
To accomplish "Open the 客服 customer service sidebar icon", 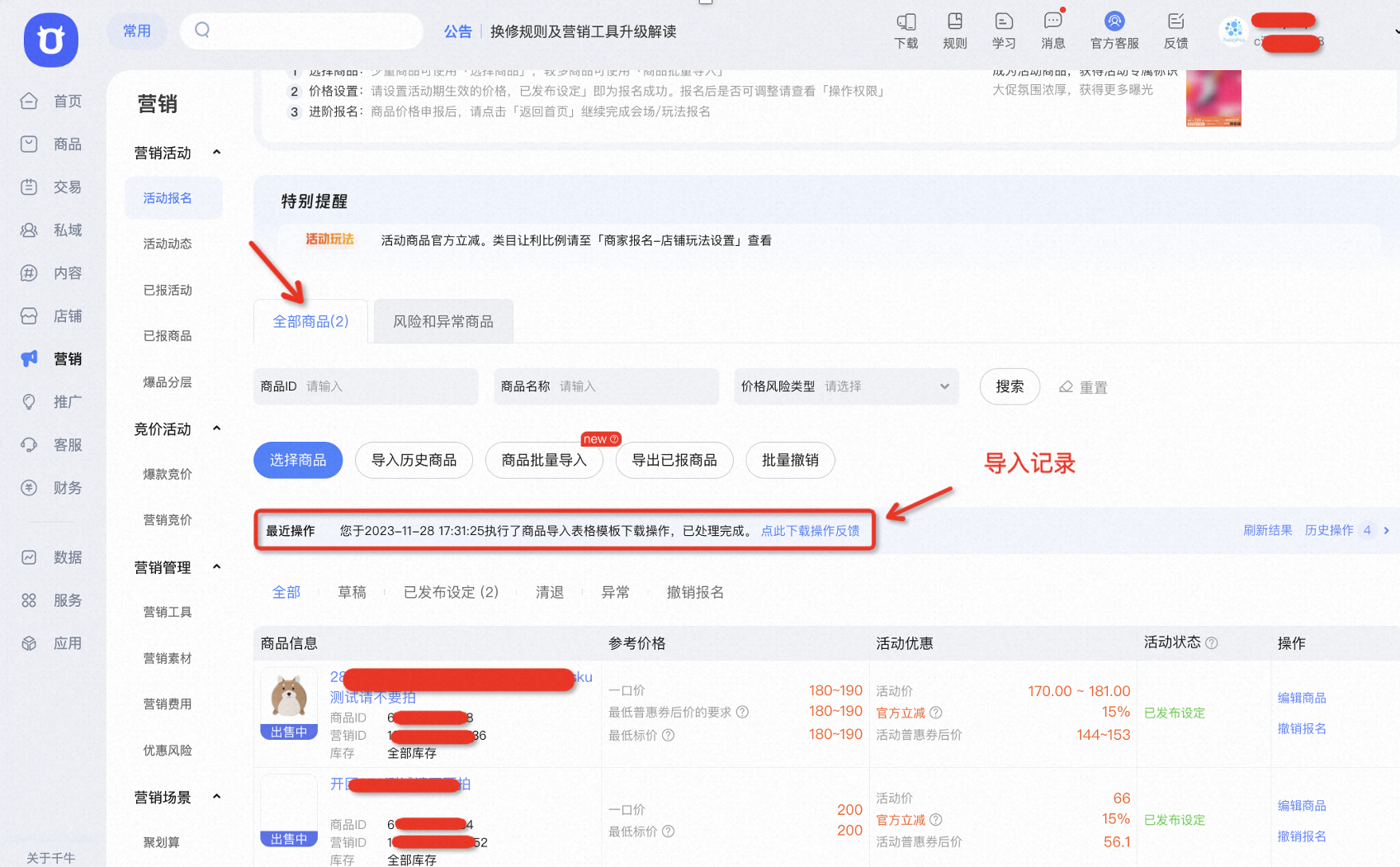I will tap(29, 444).
